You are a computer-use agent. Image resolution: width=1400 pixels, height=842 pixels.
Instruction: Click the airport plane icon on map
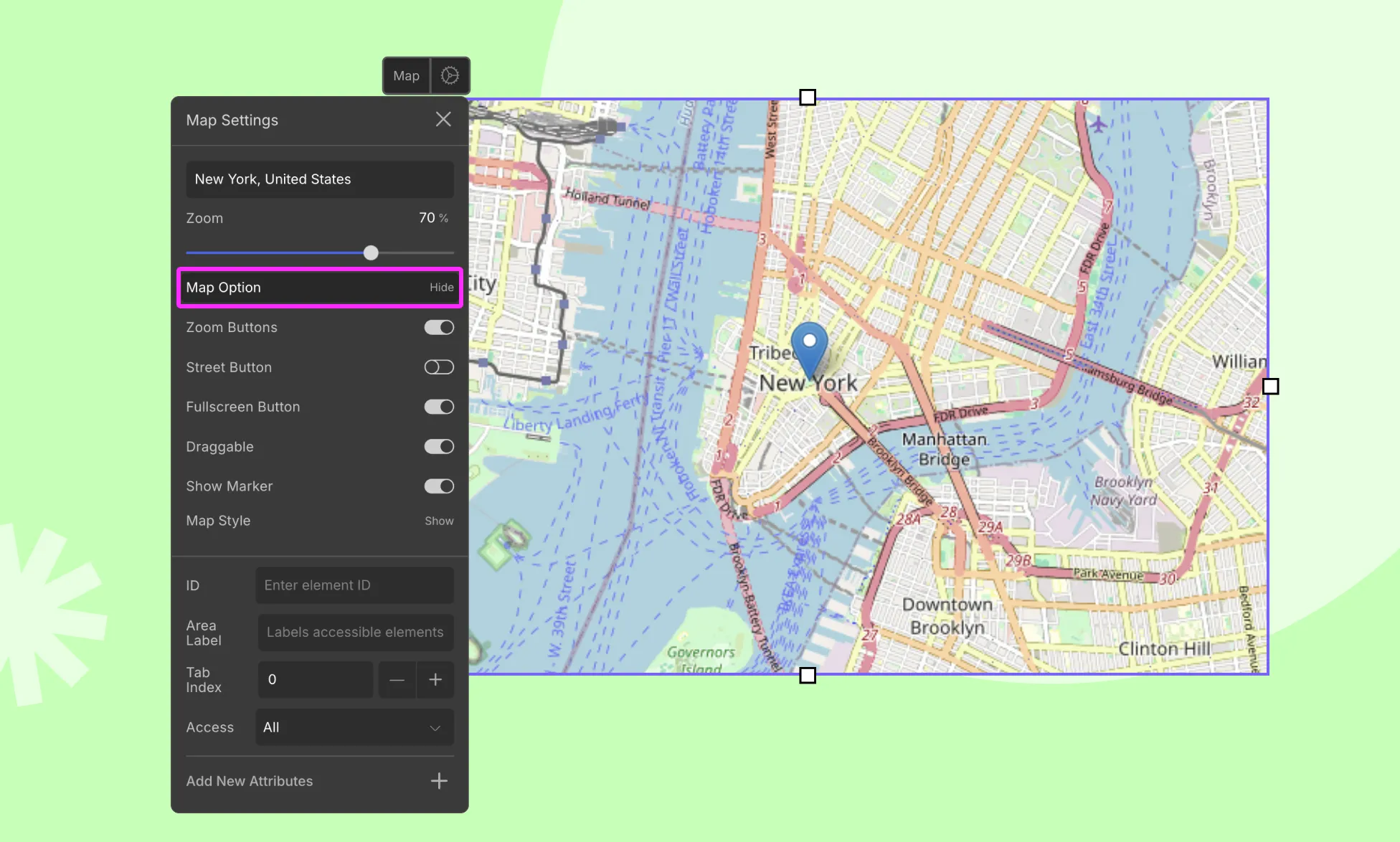1098,124
